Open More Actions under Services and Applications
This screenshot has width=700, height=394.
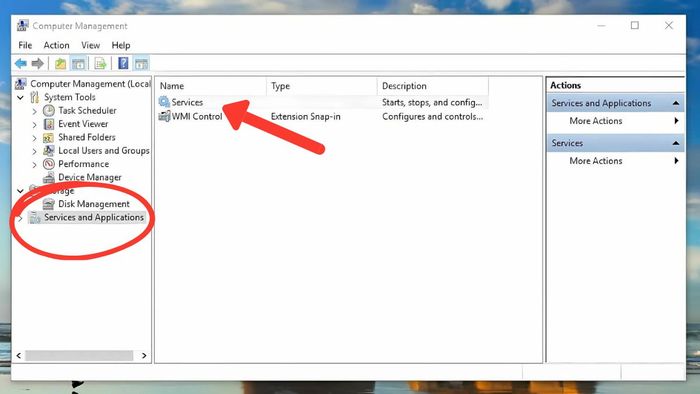596,121
